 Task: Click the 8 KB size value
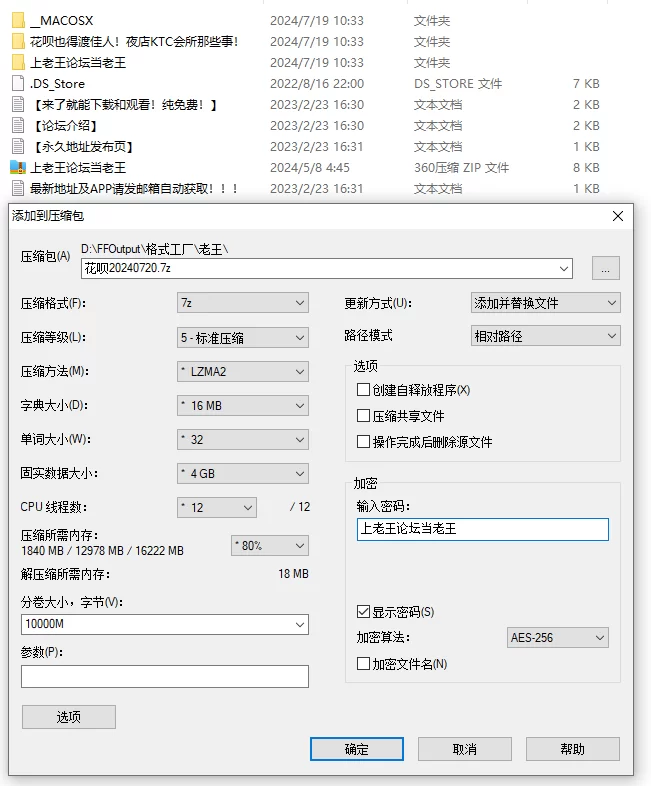pyautogui.click(x=586, y=168)
